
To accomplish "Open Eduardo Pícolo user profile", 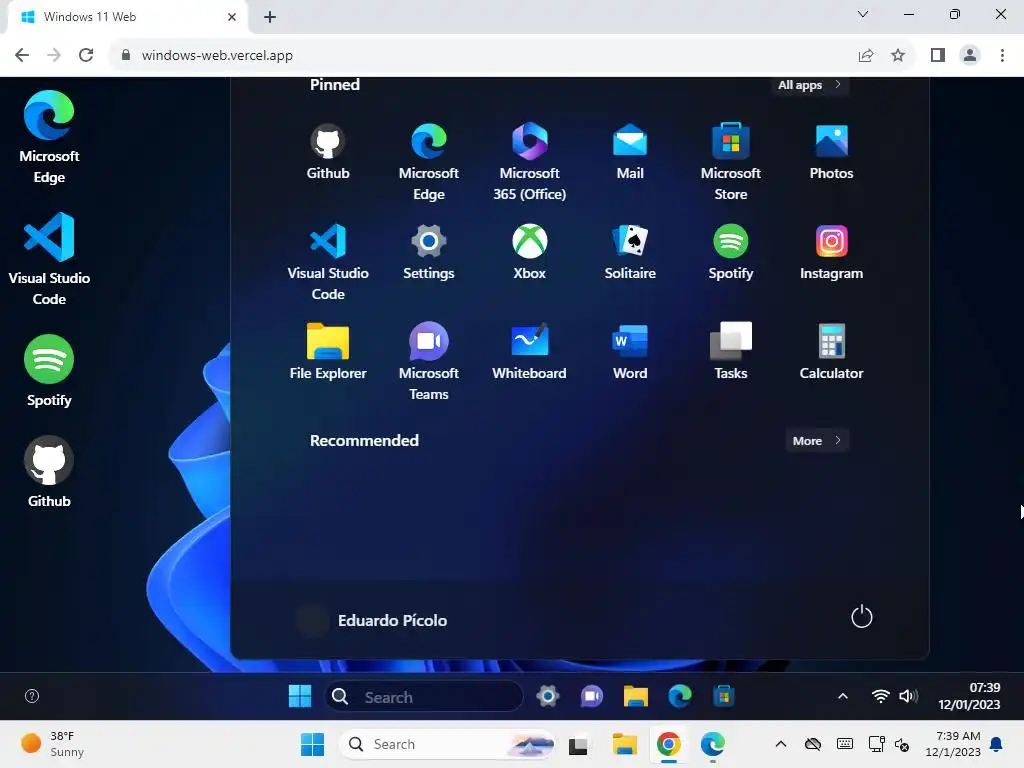I will [x=372, y=620].
